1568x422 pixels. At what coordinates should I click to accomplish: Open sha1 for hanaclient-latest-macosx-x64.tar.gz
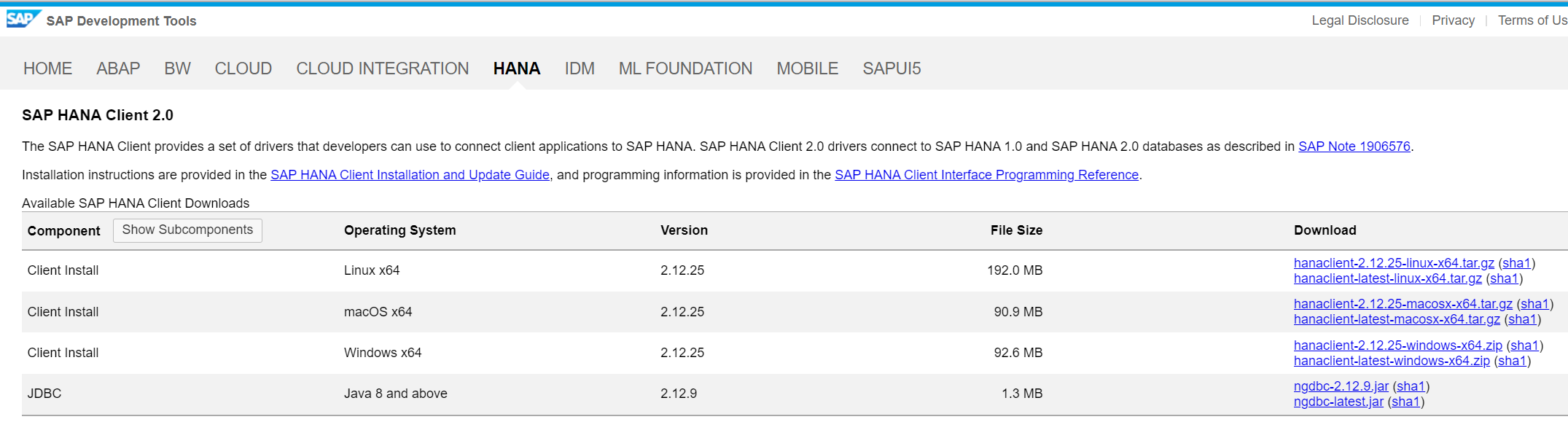coord(1523,319)
